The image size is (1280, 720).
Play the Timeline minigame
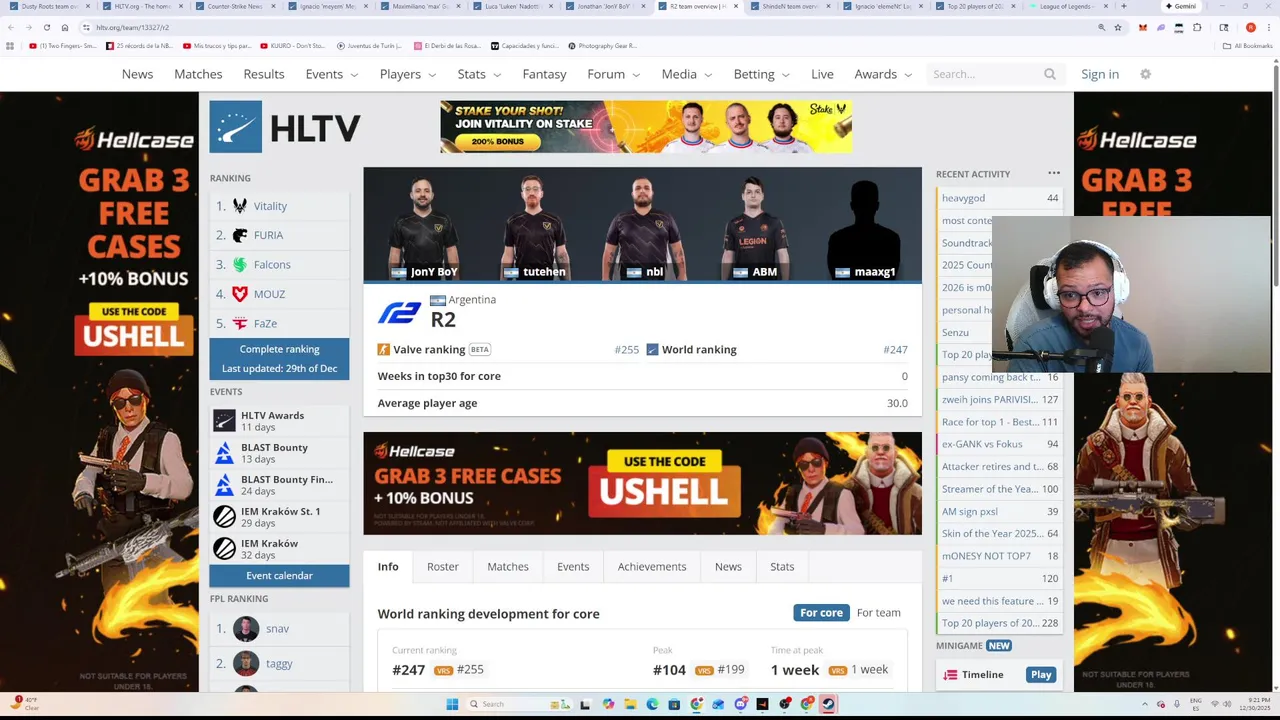[x=1041, y=675]
